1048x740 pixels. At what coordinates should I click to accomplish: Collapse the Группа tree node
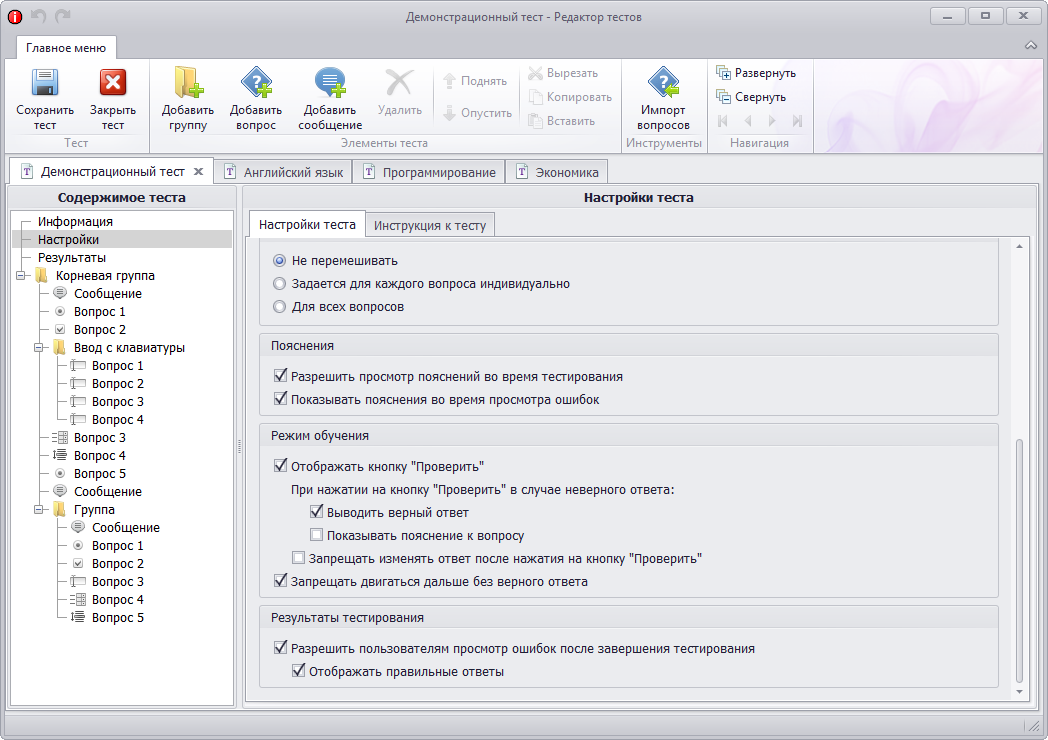[x=39, y=509]
